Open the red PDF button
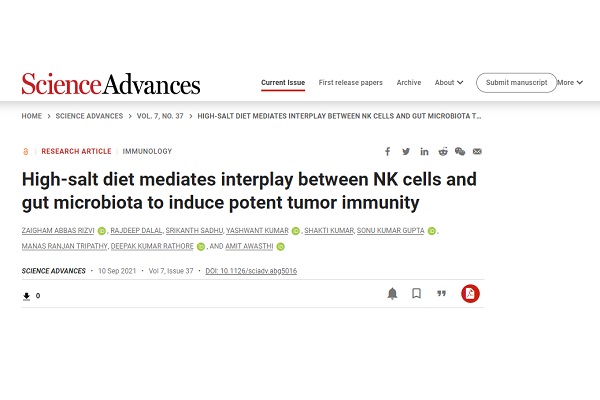Viewport: 600px width, 400px height. coord(469,294)
